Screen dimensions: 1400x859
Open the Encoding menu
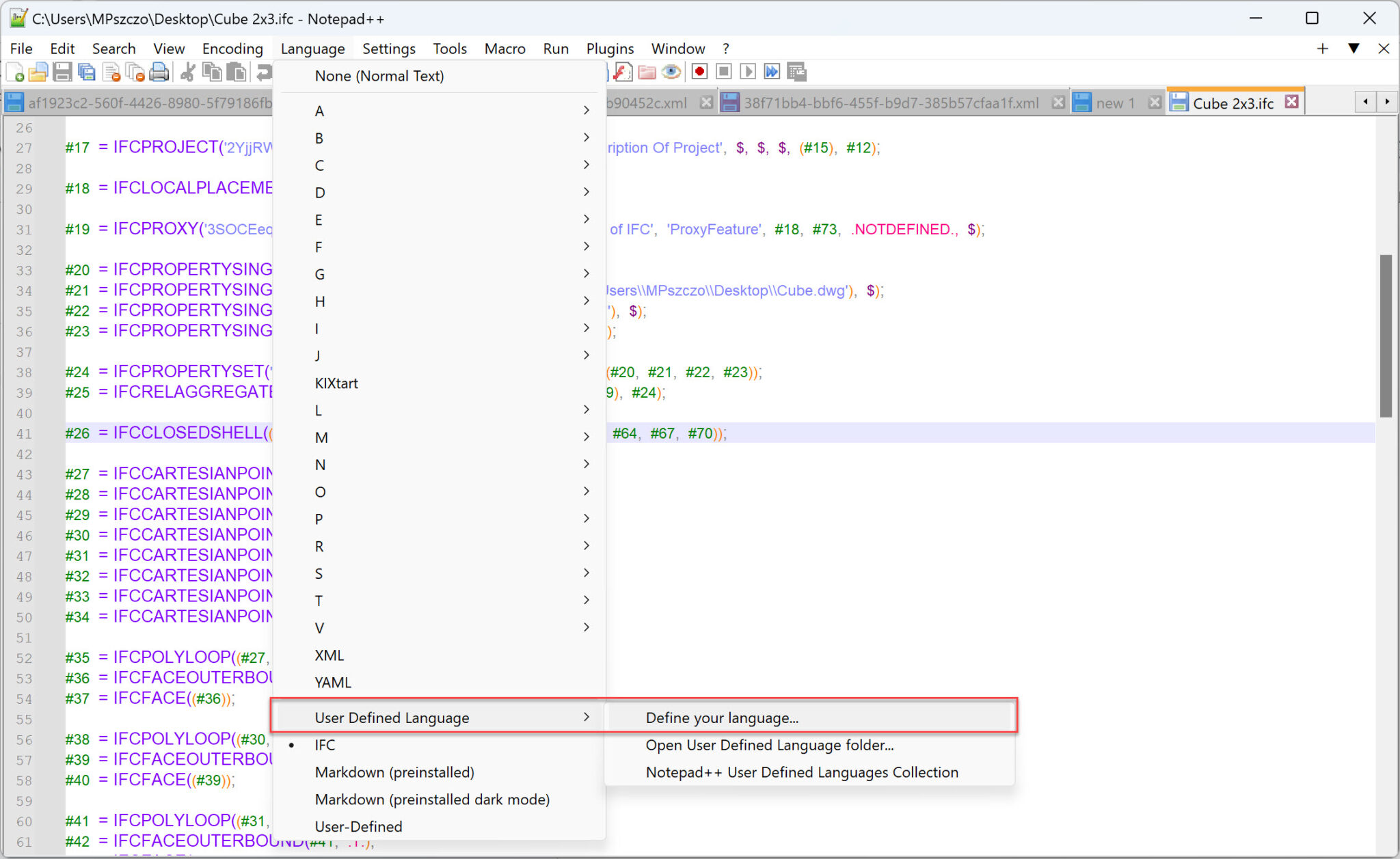[x=232, y=49]
